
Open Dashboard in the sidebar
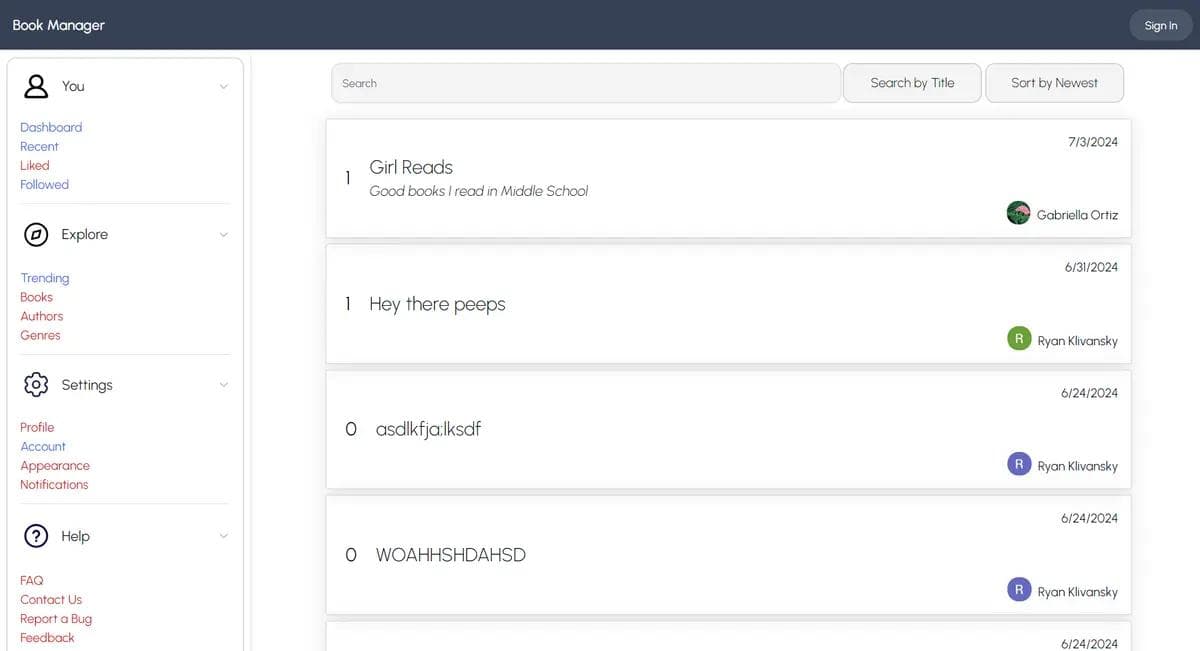pos(51,127)
